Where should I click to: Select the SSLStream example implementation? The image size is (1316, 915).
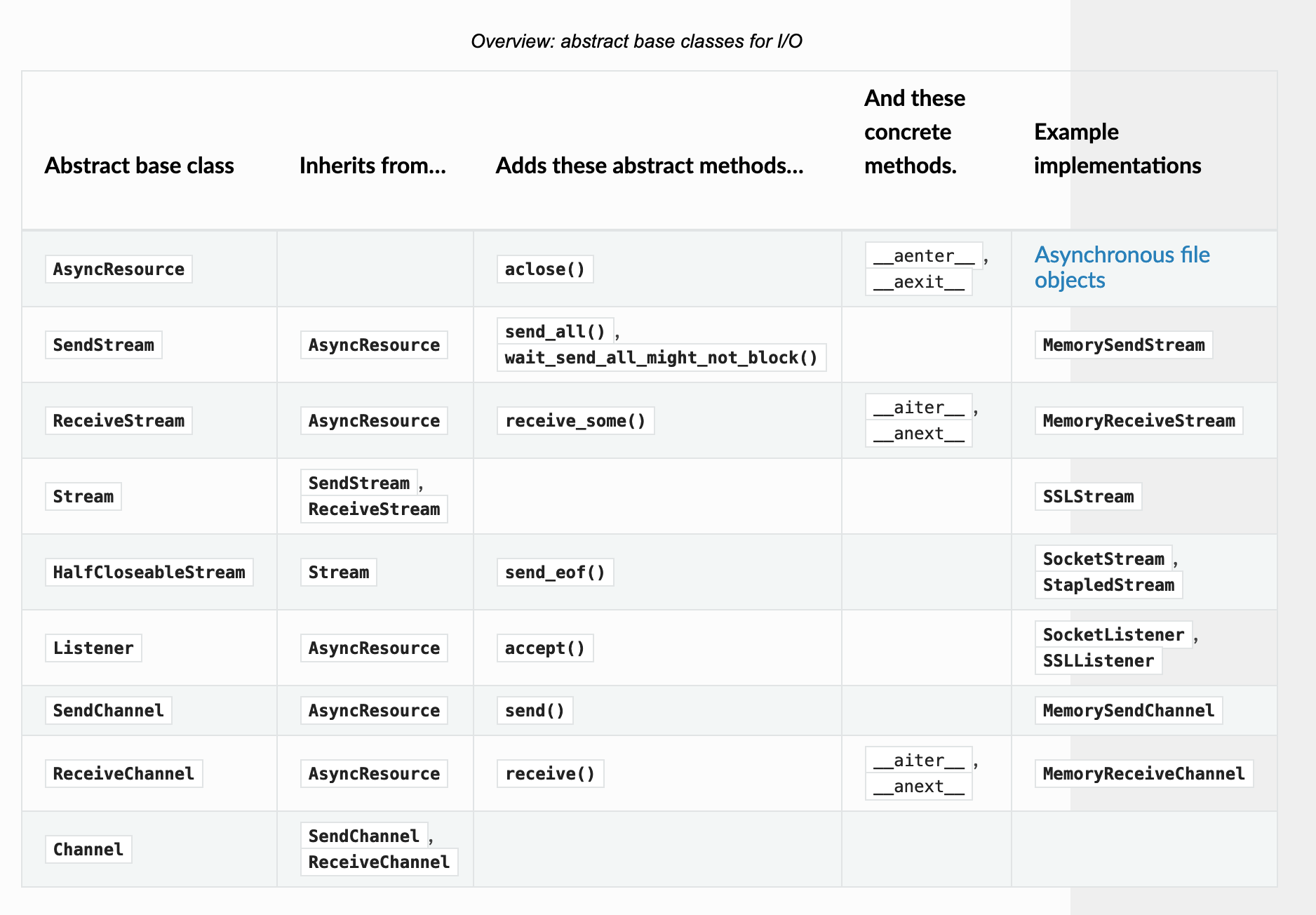1088,497
